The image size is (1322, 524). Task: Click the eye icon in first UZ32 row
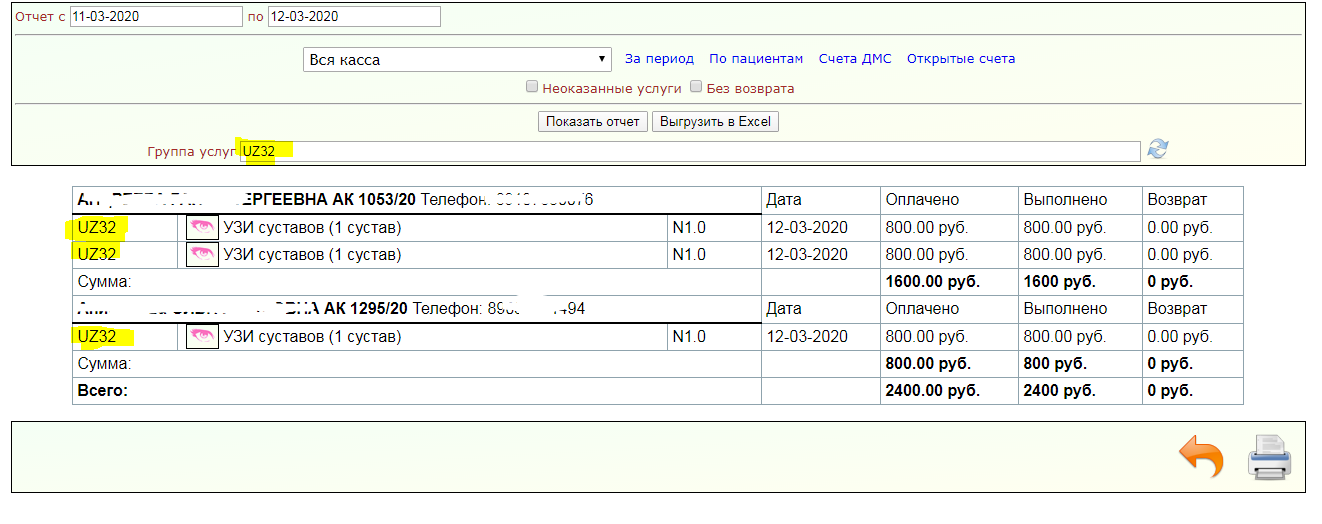coord(202,228)
